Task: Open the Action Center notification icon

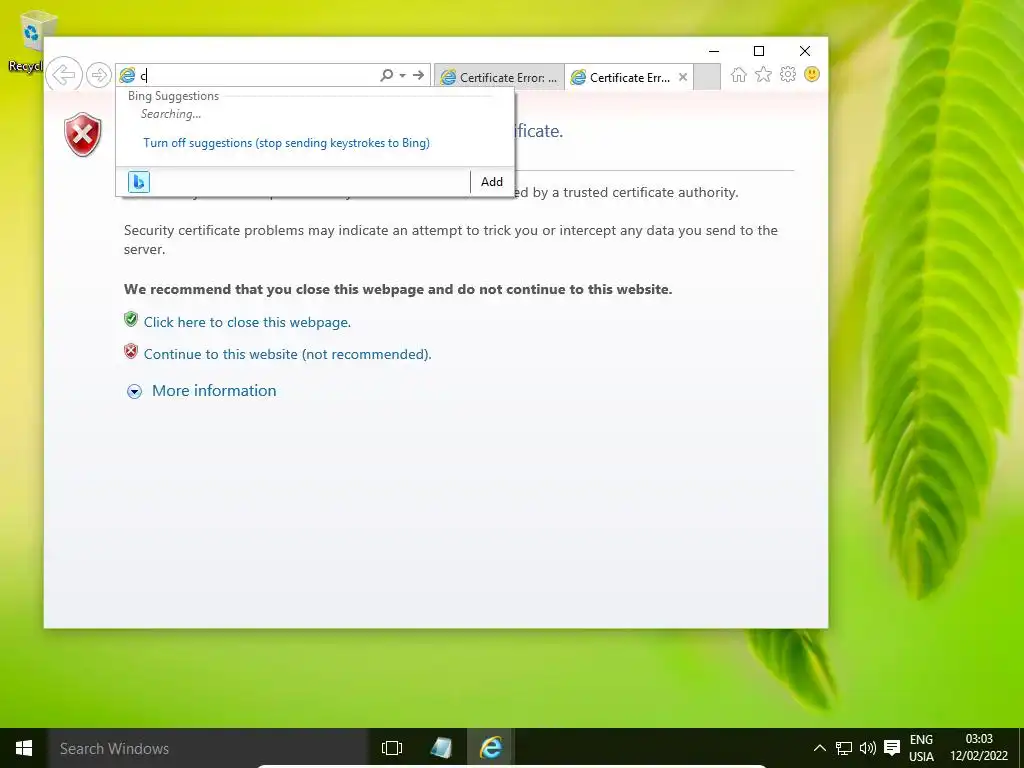Action: pos(892,748)
